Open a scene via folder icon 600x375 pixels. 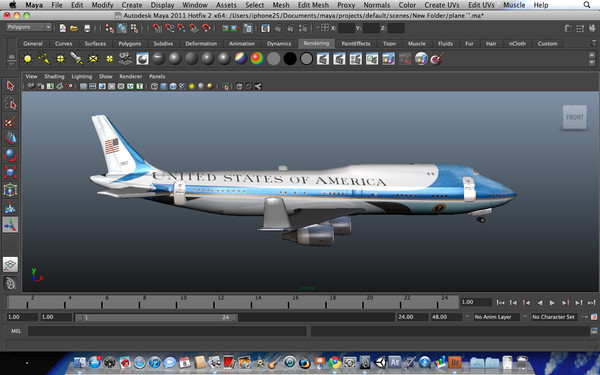[74, 28]
